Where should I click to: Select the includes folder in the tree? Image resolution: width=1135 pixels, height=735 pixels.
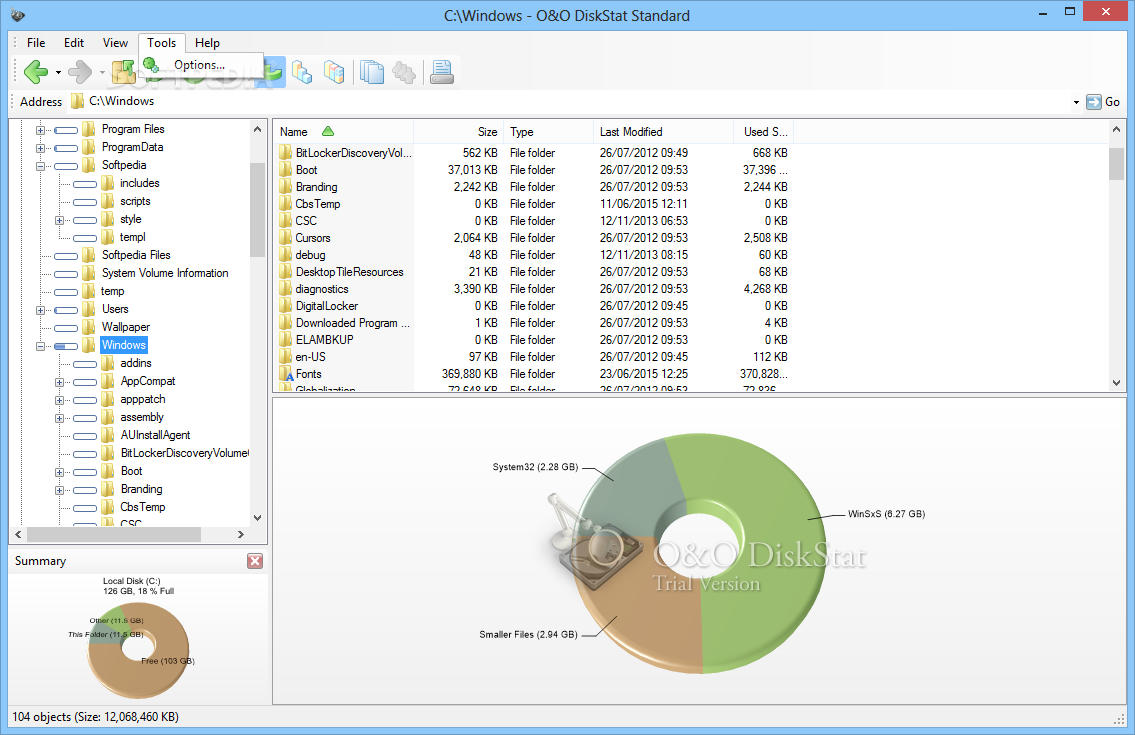tap(140, 183)
